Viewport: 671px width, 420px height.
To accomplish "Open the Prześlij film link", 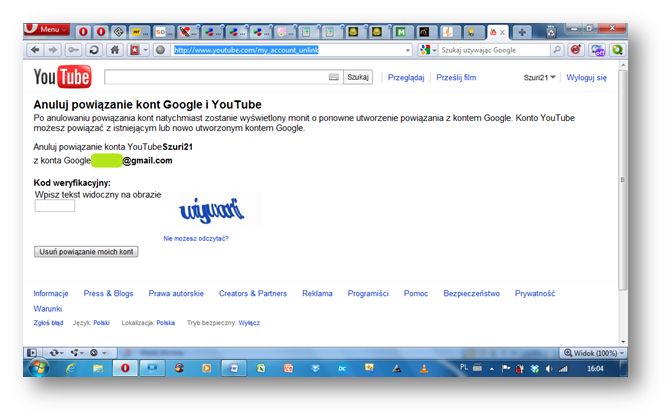I will tap(456, 77).
